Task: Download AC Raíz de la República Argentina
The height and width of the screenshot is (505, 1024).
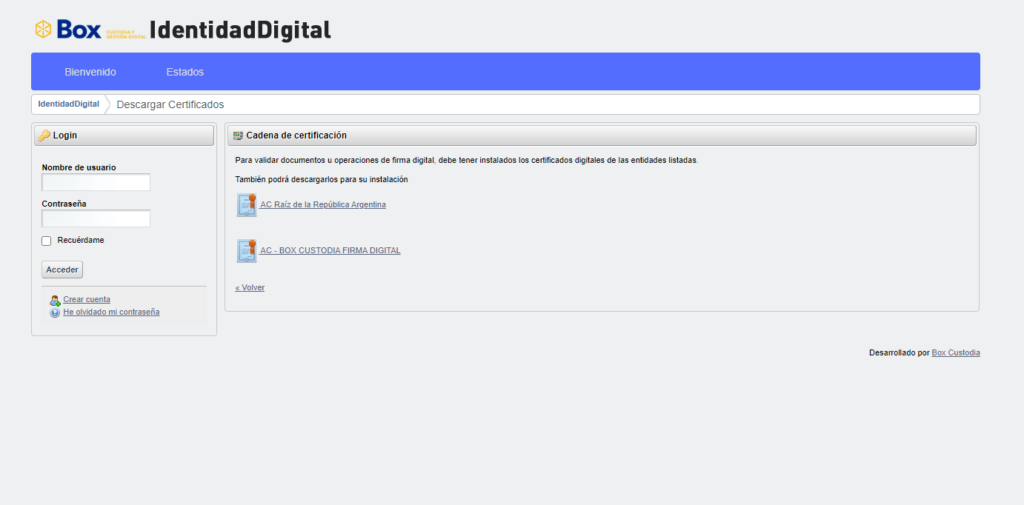Action: (323, 205)
